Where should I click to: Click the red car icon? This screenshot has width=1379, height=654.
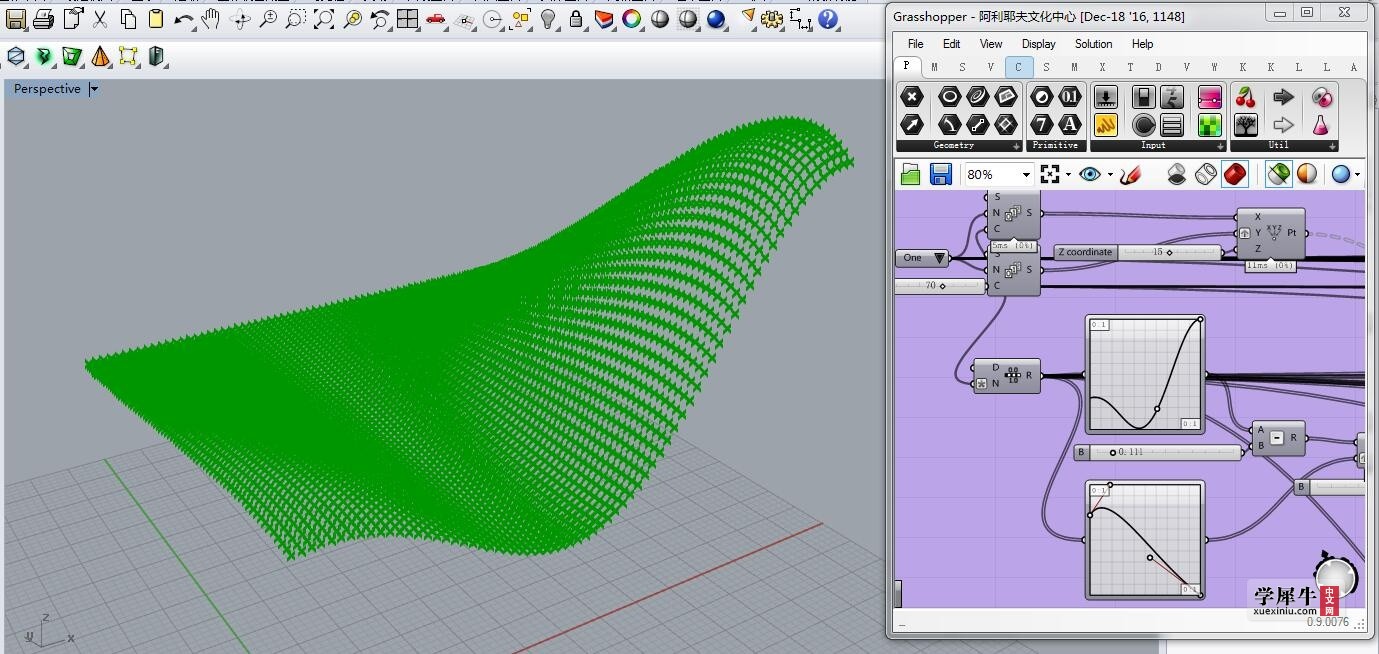click(x=436, y=18)
